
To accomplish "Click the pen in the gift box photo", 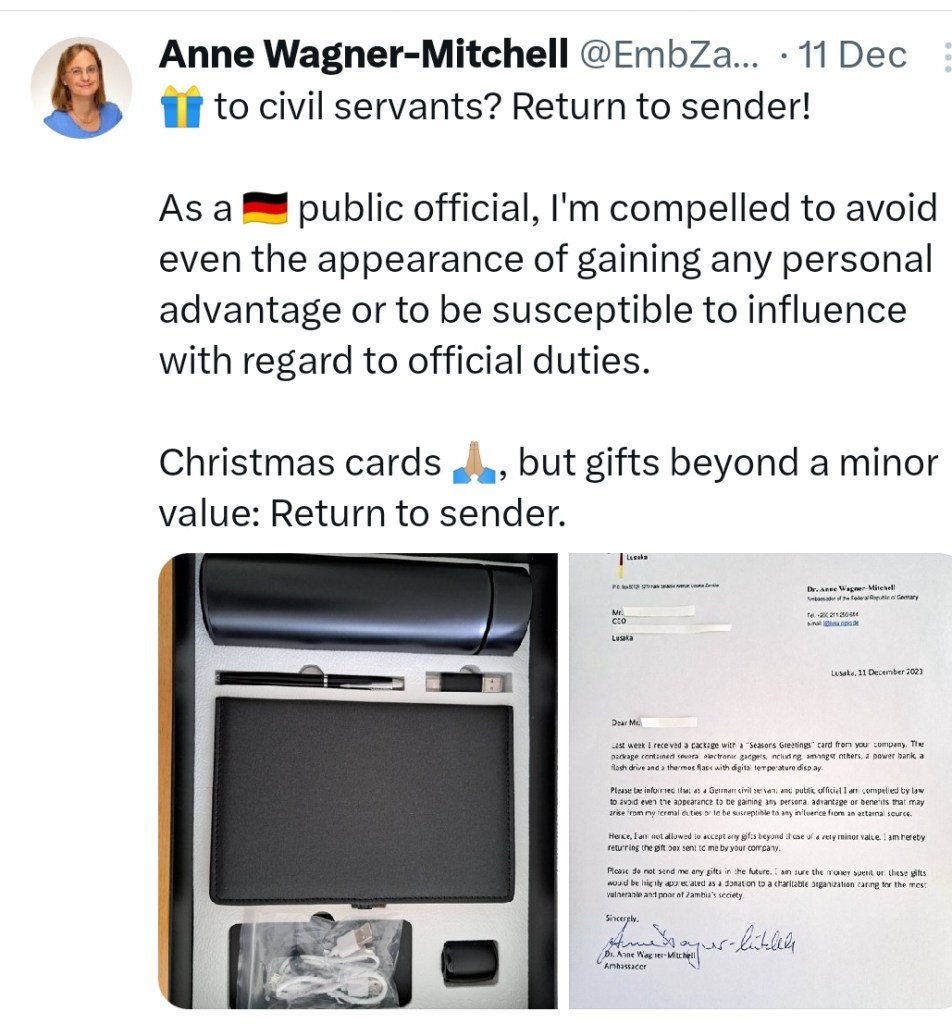I will (x=311, y=681).
